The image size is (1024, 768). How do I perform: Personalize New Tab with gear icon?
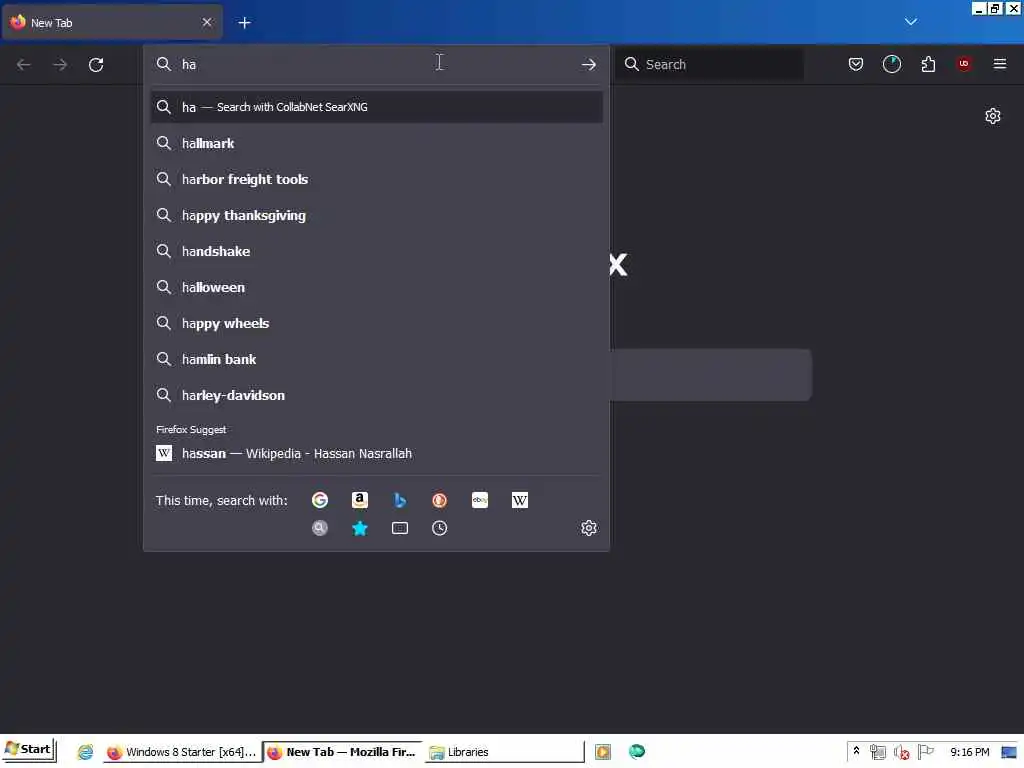coord(993,116)
